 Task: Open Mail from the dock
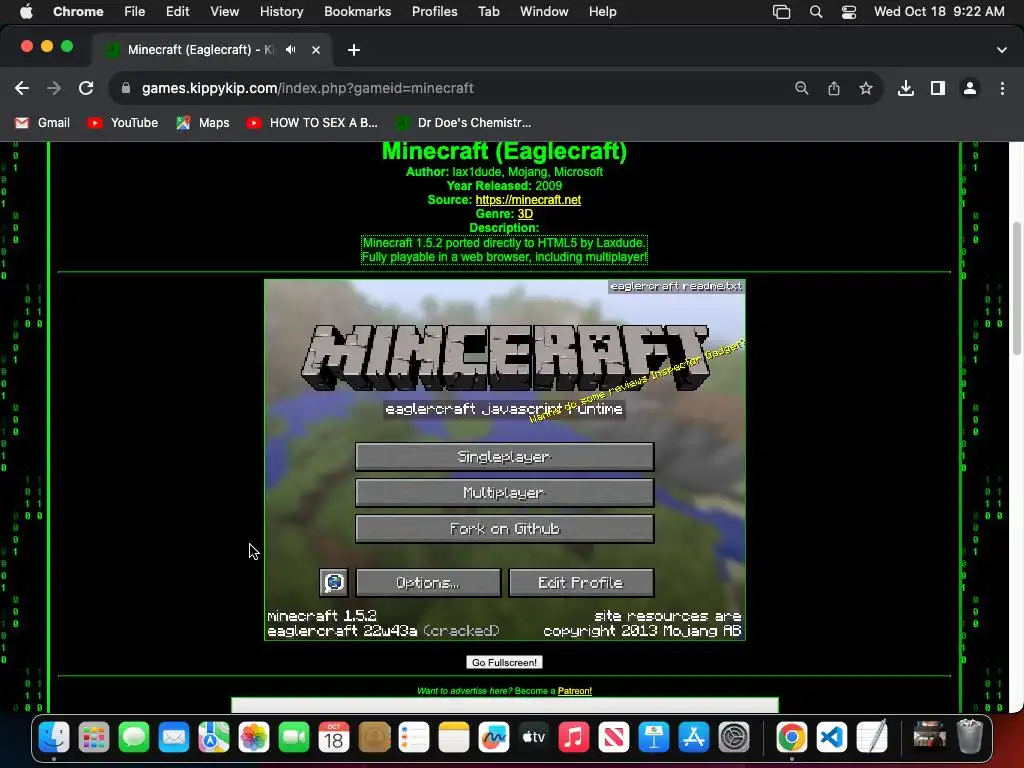(174, 738)
